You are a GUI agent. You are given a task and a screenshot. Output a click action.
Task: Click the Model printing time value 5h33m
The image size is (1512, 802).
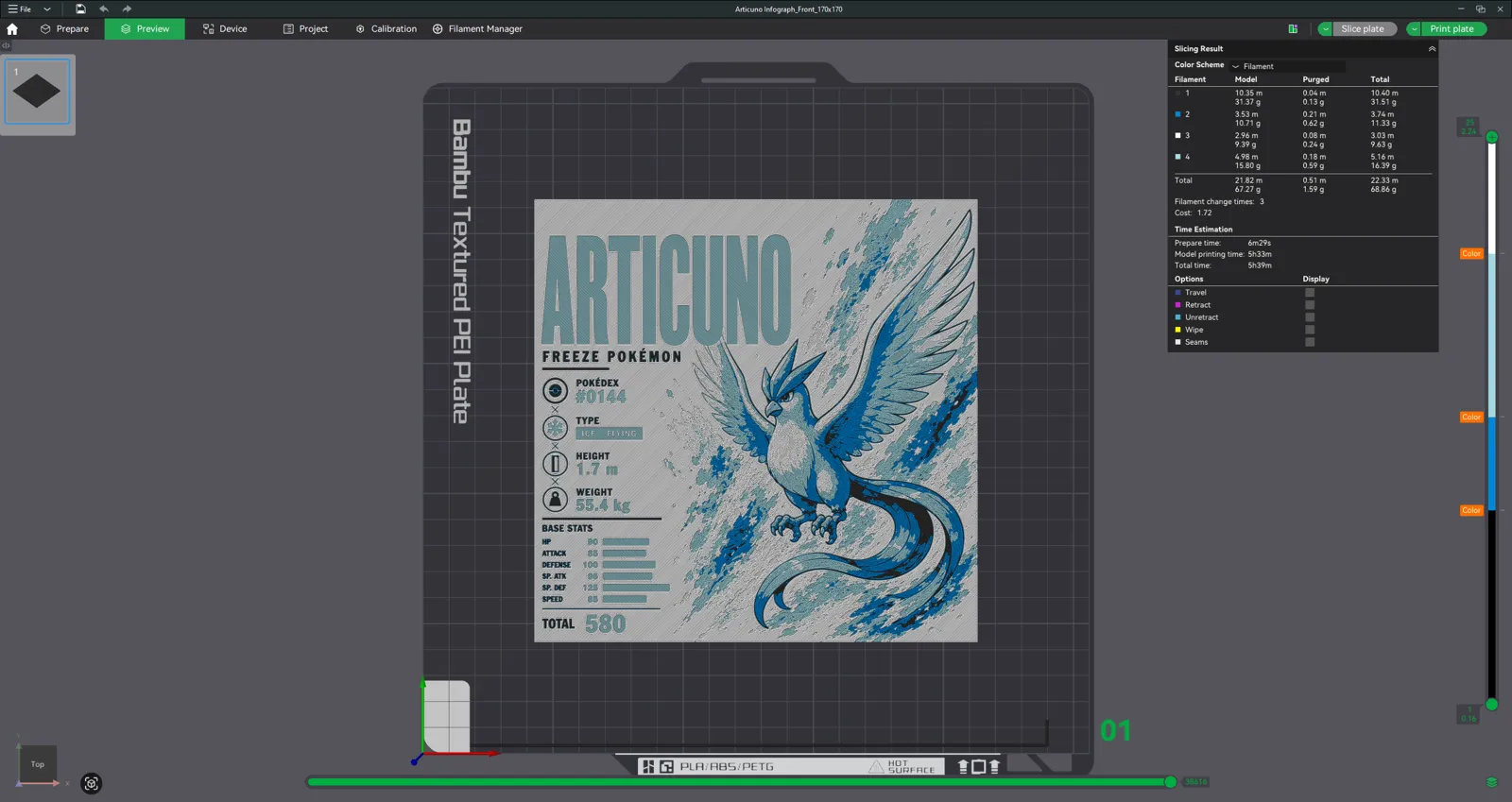click(1260, 254)
